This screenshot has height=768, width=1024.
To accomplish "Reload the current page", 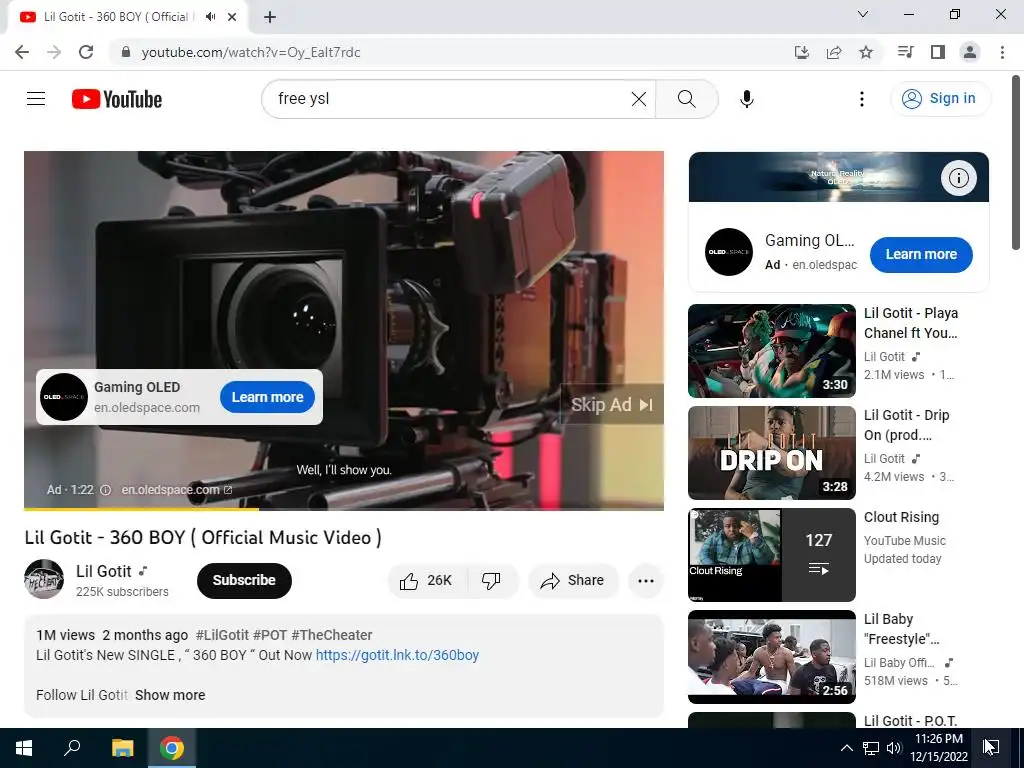I will 86,52.
